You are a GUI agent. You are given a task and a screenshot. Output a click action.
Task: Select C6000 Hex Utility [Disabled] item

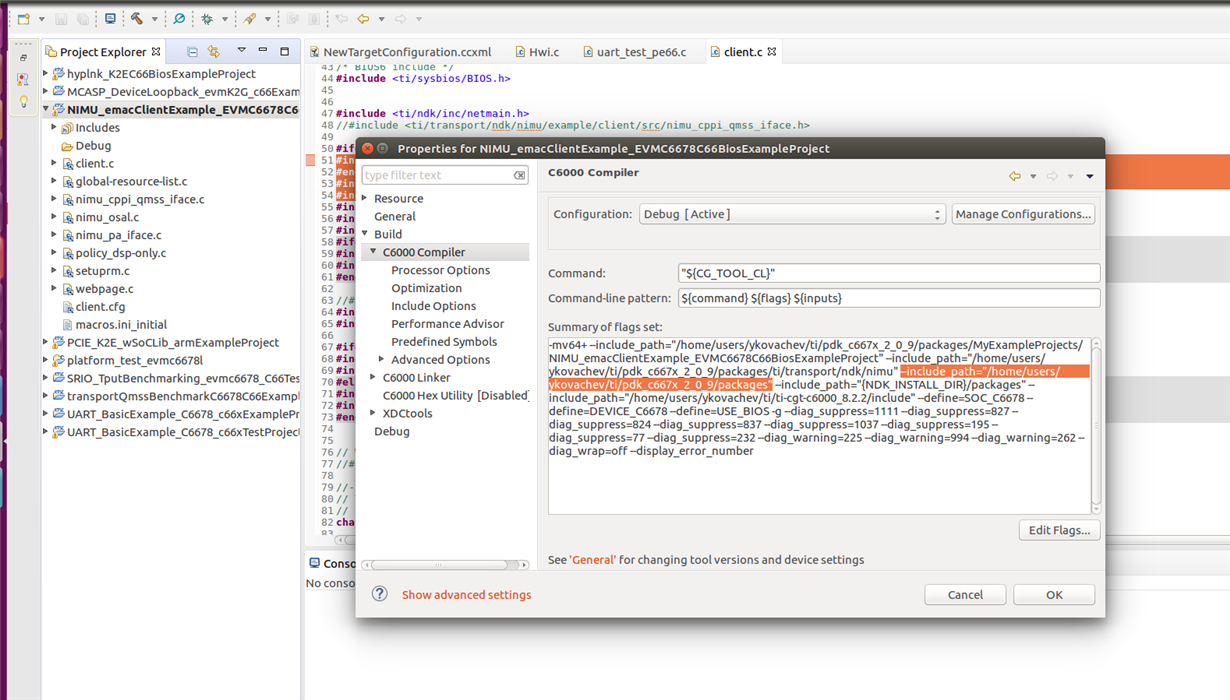(x=455, y=395)
